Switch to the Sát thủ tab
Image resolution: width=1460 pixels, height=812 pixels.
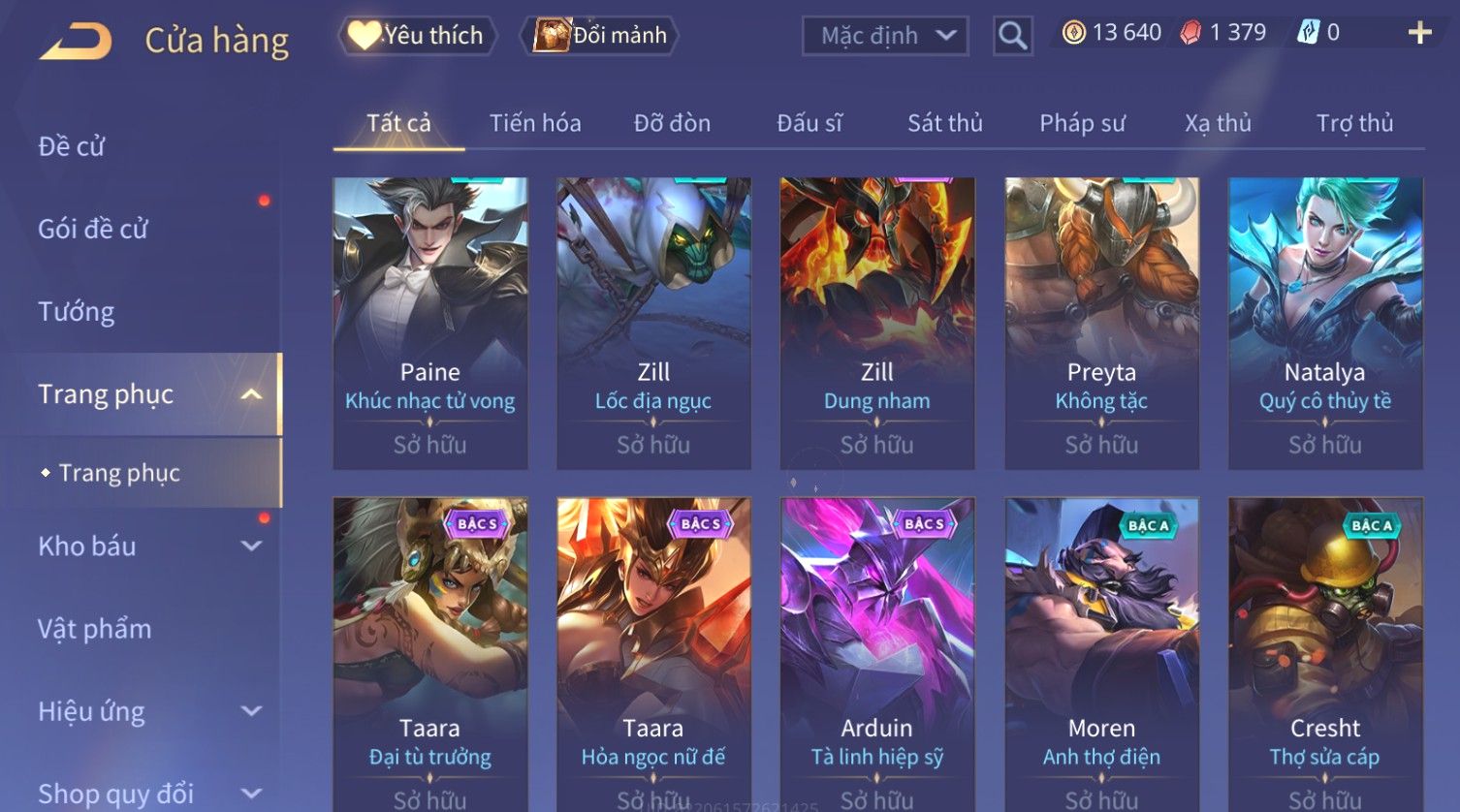click(945, 123)
